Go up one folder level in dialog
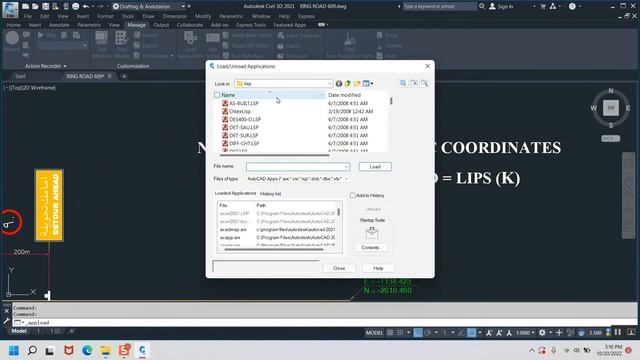The width and height of the screenshot is (640, 360). [x=348, y=84]
